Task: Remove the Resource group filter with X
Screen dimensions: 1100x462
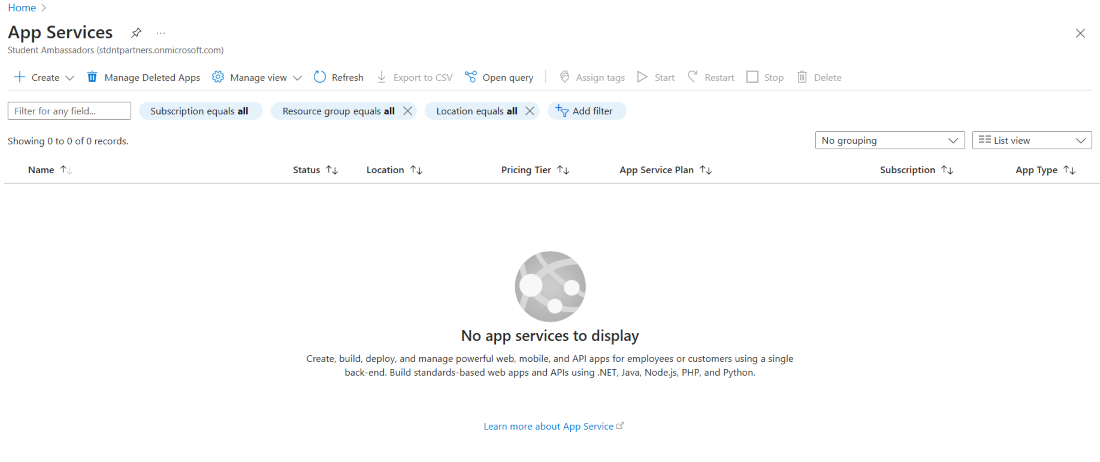Action: (x=407, y=111)
